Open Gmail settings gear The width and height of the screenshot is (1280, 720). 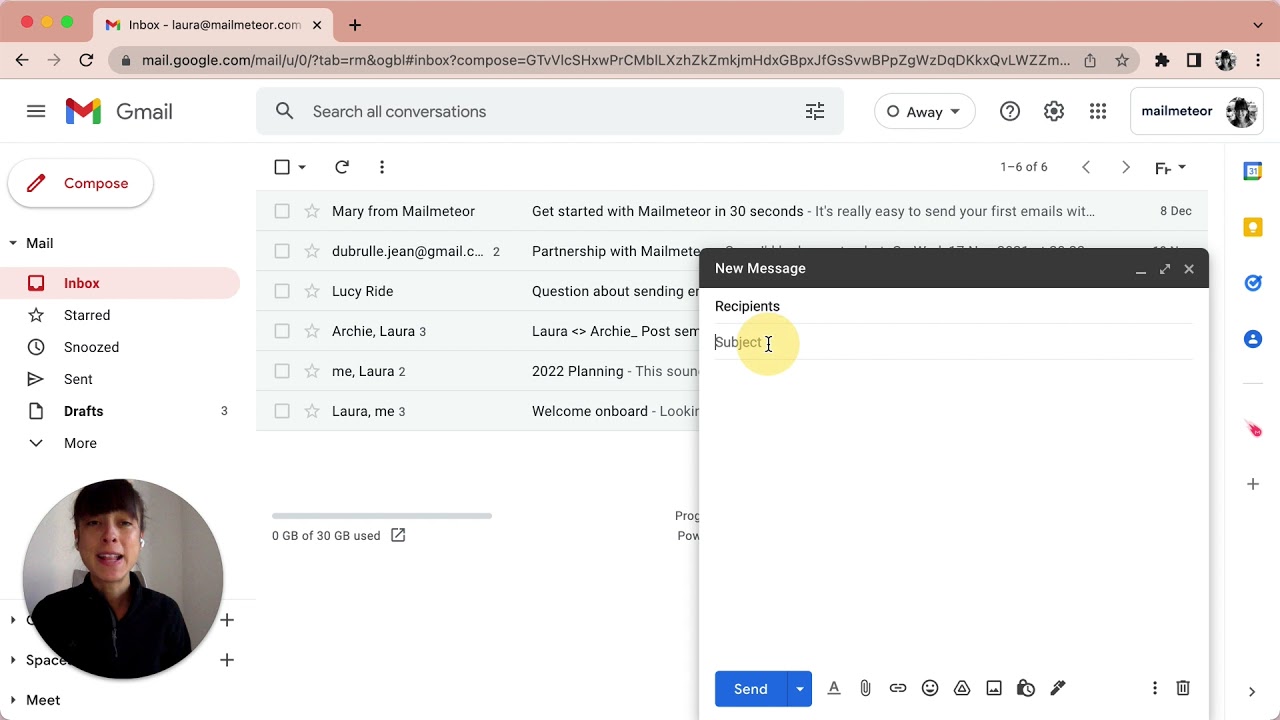coord(1054,111)
